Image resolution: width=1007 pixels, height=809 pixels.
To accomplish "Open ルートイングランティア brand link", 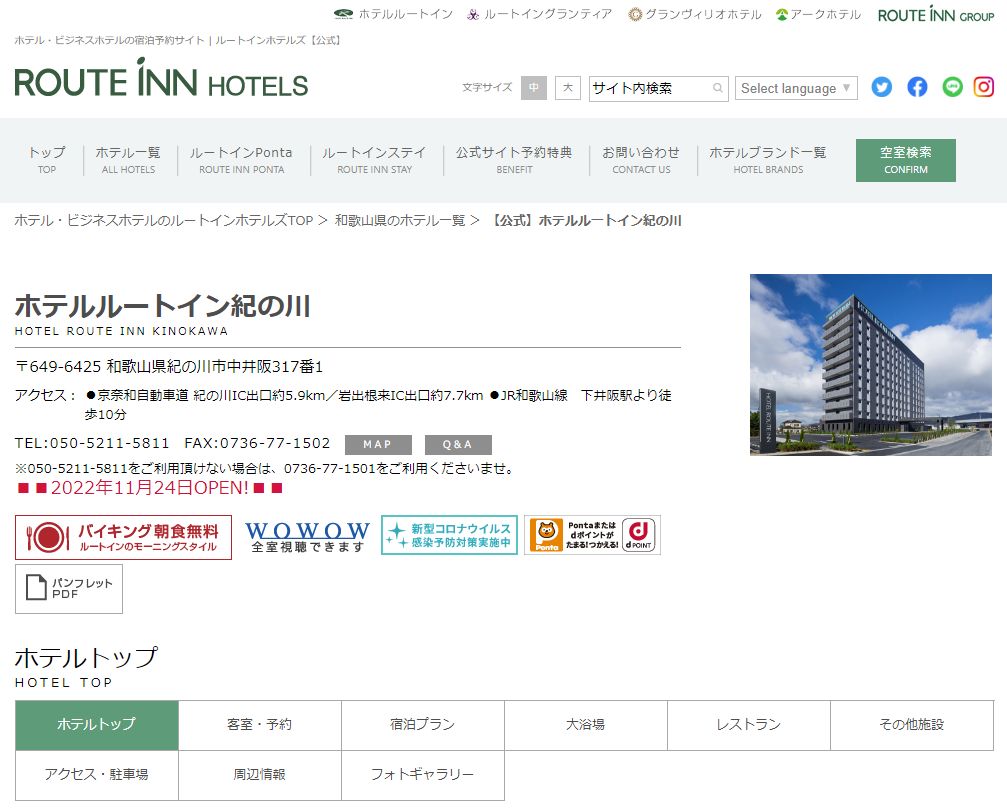I will point(539,14).
